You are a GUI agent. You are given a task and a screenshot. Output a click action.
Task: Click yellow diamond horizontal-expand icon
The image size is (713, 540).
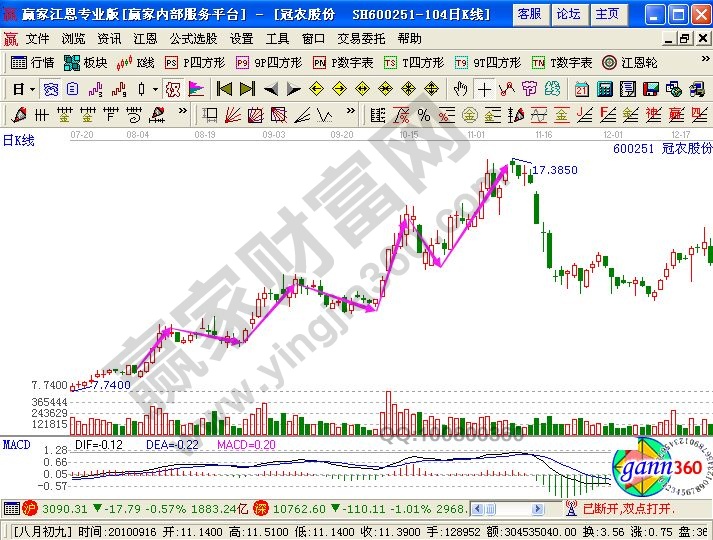pos(362,89)
